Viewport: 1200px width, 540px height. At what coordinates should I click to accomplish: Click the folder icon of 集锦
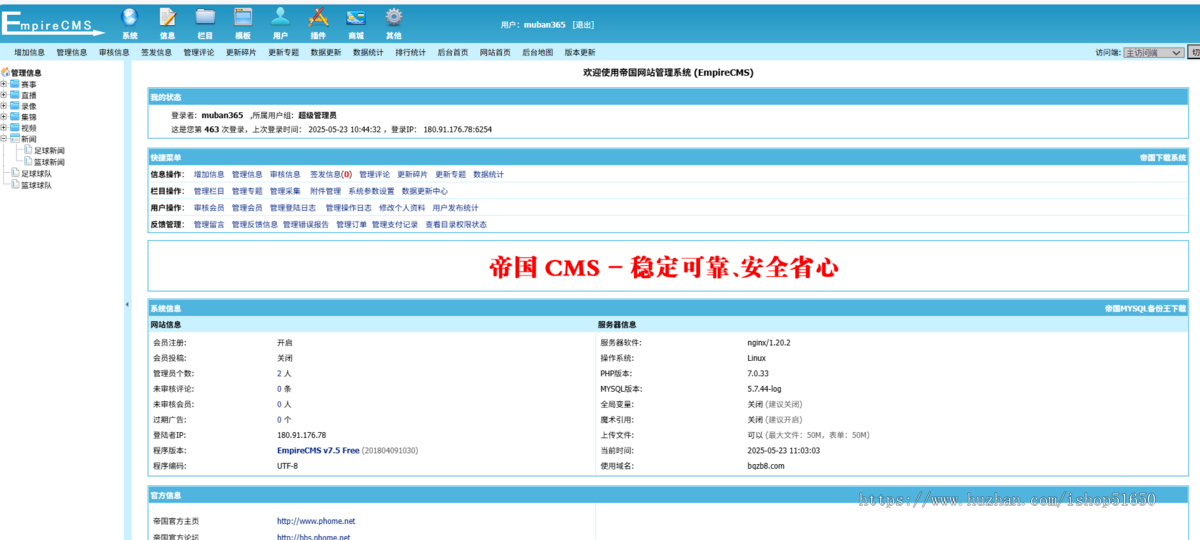tap(15, 117)
